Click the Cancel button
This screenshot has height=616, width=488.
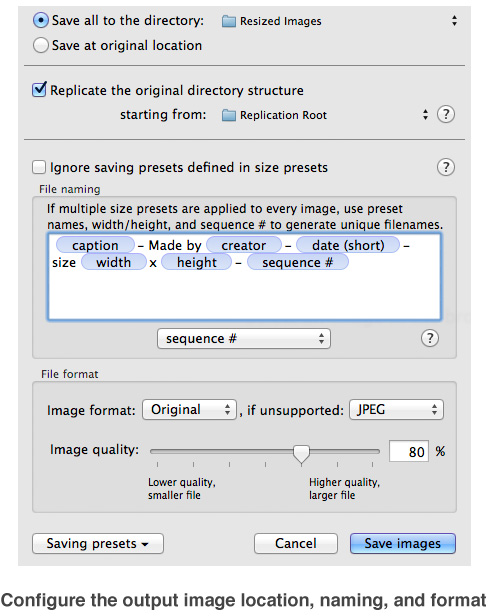pyautogui.click(x=295, y=543)
